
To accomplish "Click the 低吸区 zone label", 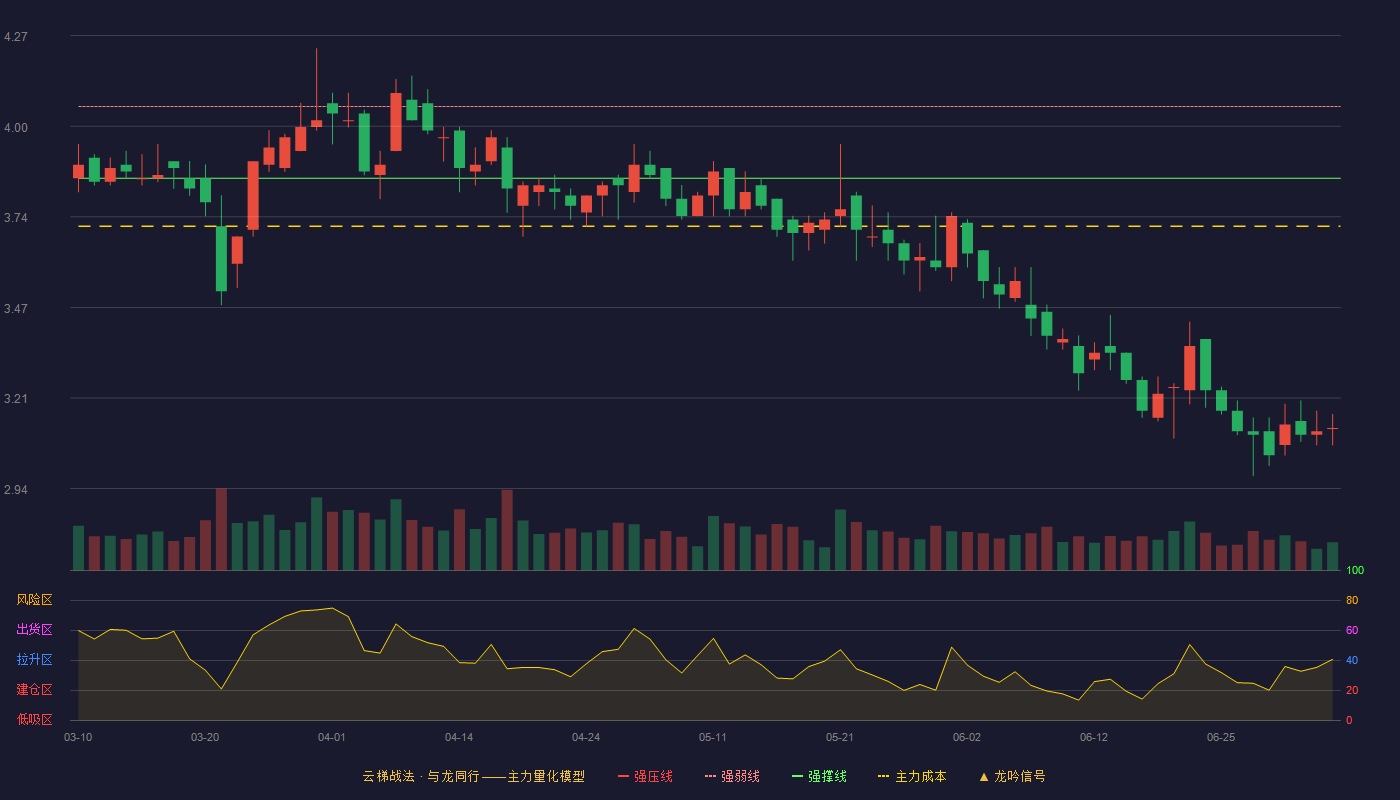I will click(x=34, y=719).
